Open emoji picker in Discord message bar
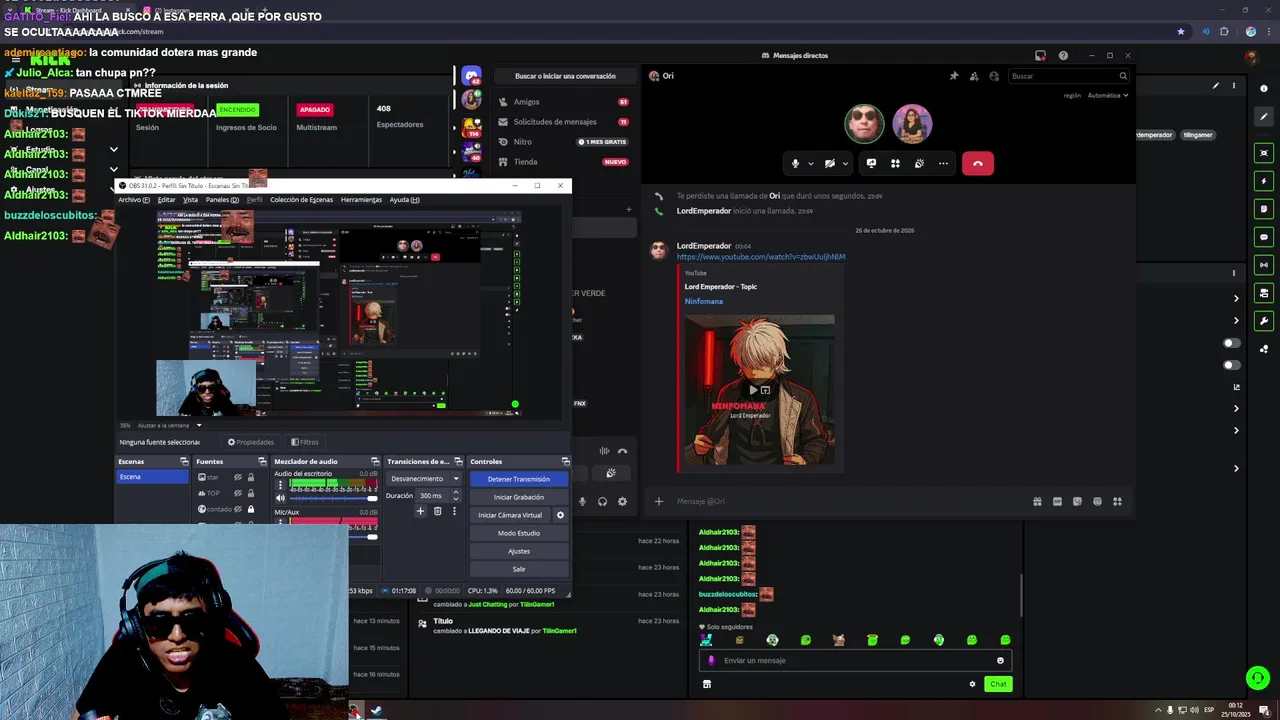The image size is (1280, 720). (1097, 501)
